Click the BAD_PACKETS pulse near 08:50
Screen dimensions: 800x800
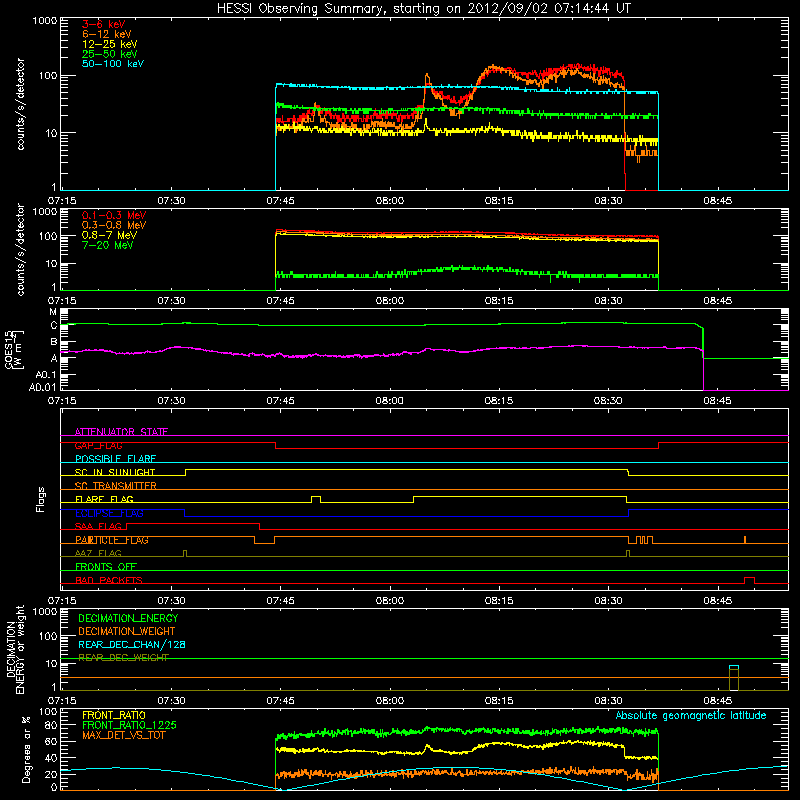(749, 580)
